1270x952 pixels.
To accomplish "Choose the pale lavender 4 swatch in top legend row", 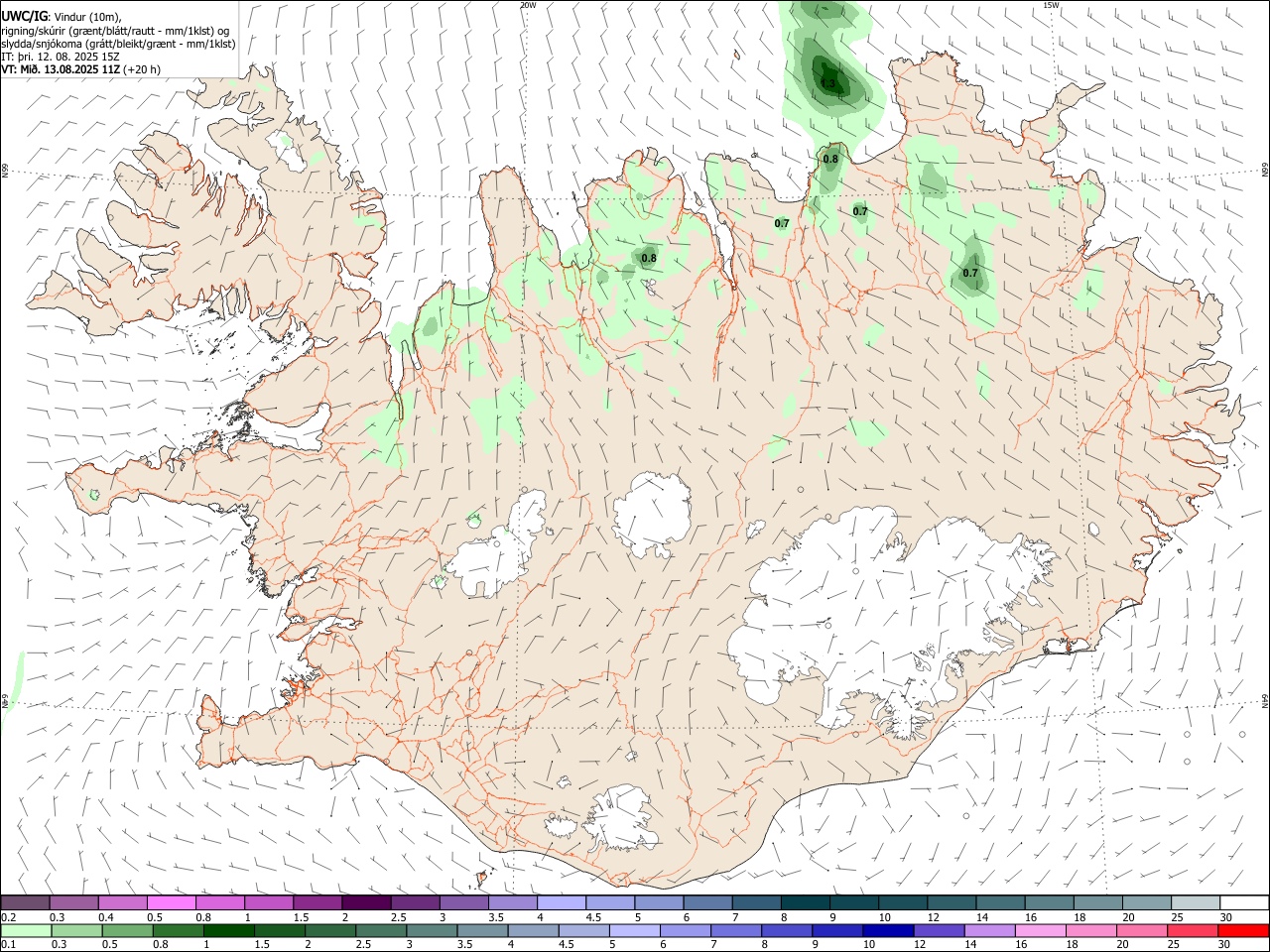I will coord(561,902).
